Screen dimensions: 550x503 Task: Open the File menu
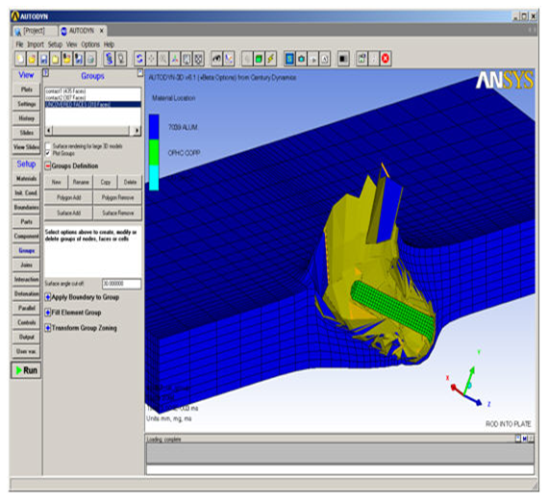coord(19,45)
